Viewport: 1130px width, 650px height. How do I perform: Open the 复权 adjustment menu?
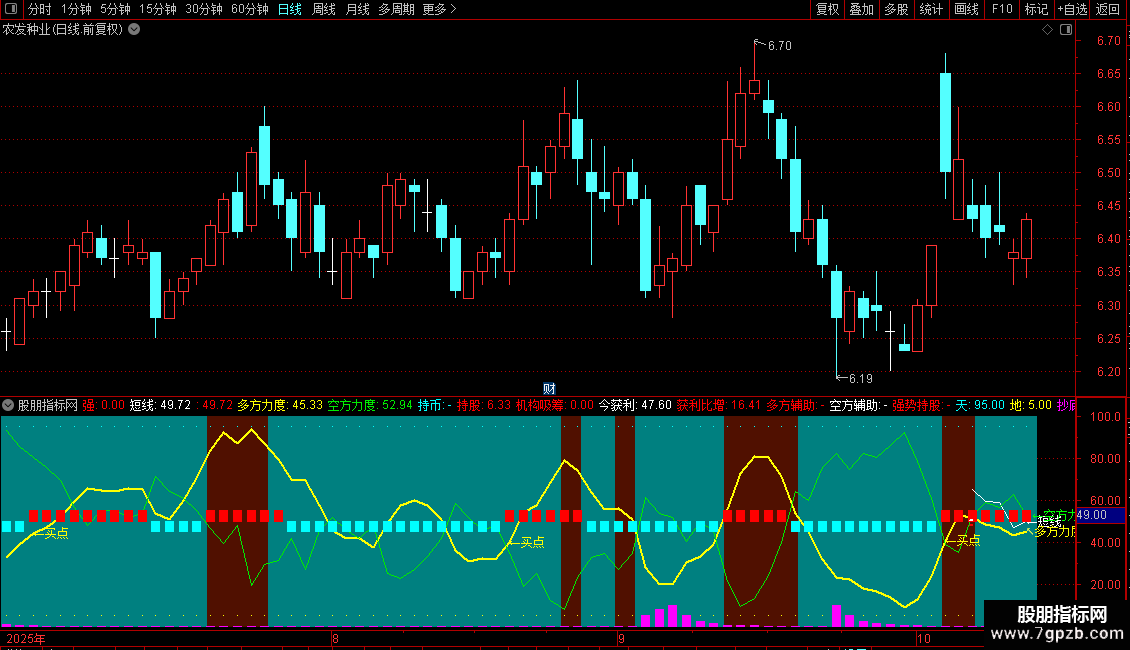827,9
